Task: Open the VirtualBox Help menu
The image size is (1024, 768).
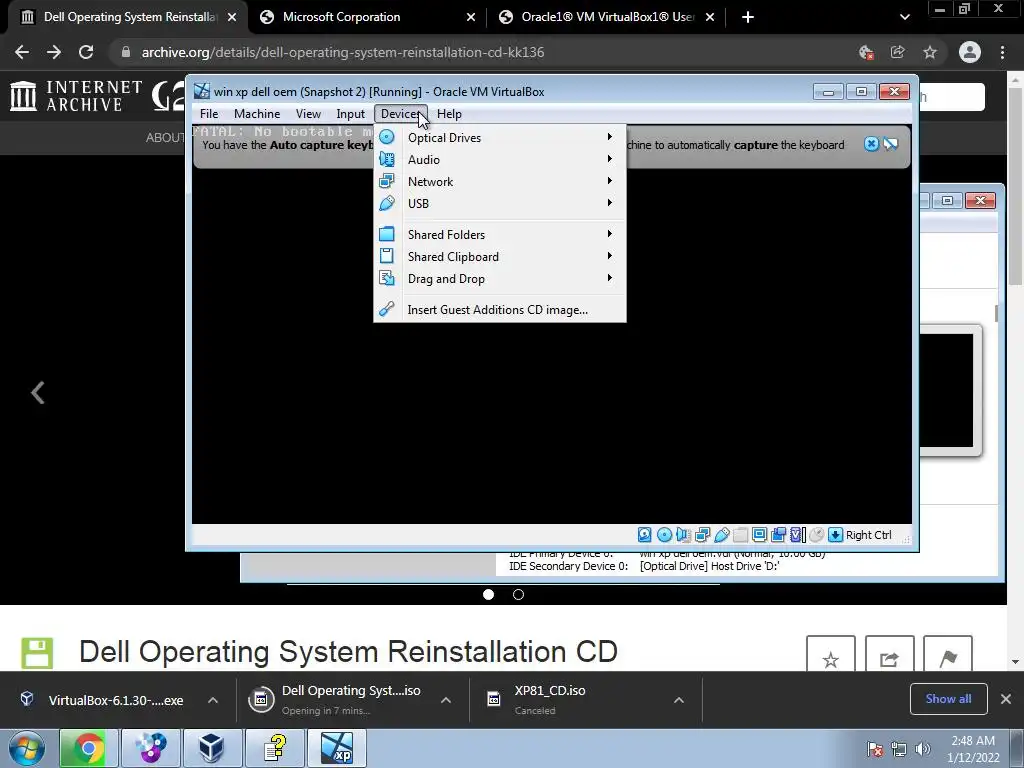Action: (449, 114)
